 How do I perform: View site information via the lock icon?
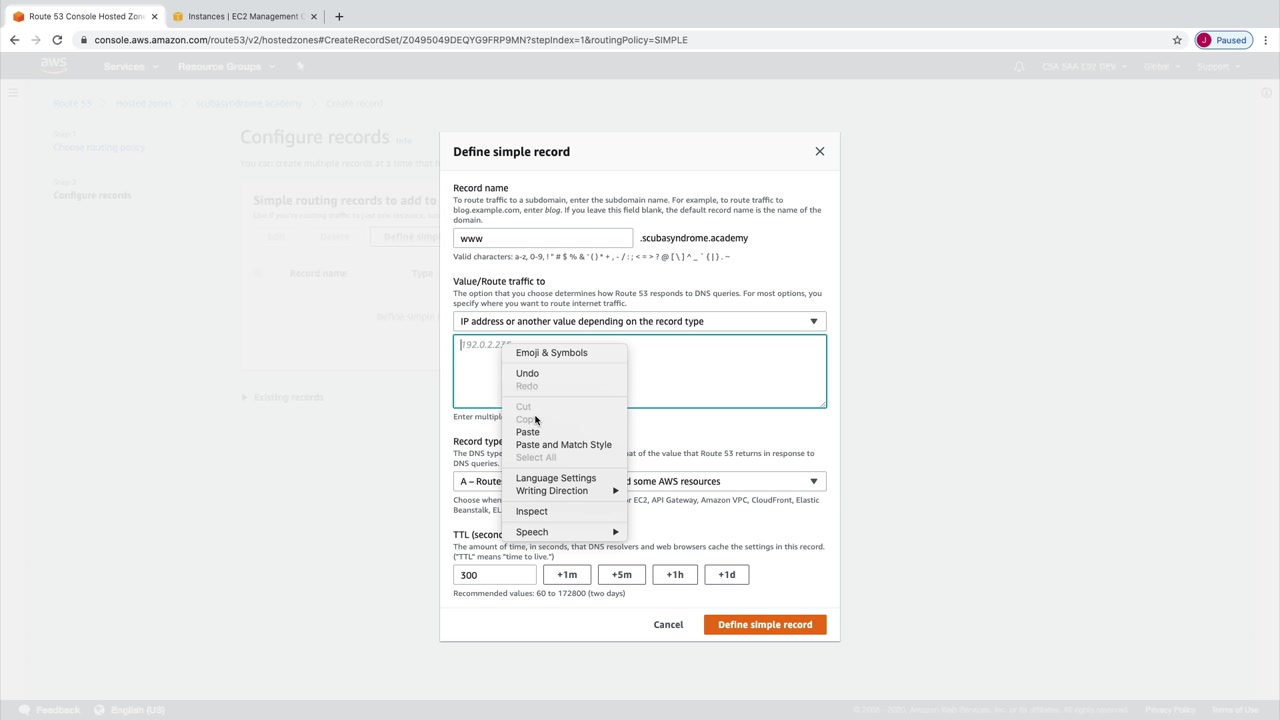(84, 40)
